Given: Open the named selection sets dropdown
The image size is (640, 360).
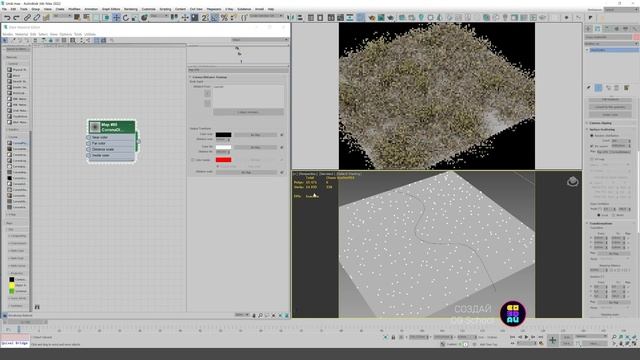Looking at the screenshot, I should 266,16.
